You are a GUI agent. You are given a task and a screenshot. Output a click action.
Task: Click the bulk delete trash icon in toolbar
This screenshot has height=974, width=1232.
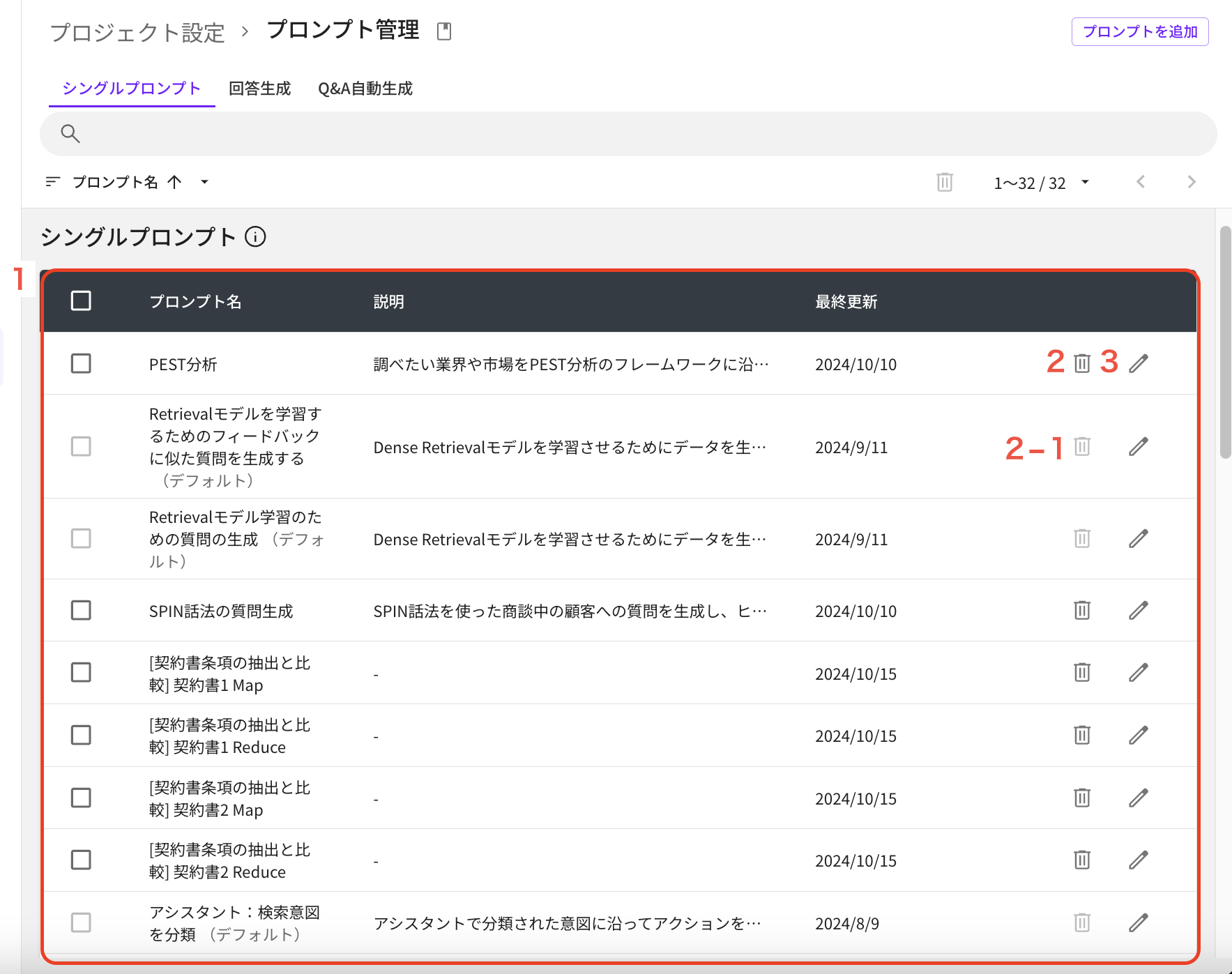[x=944, y=182]
